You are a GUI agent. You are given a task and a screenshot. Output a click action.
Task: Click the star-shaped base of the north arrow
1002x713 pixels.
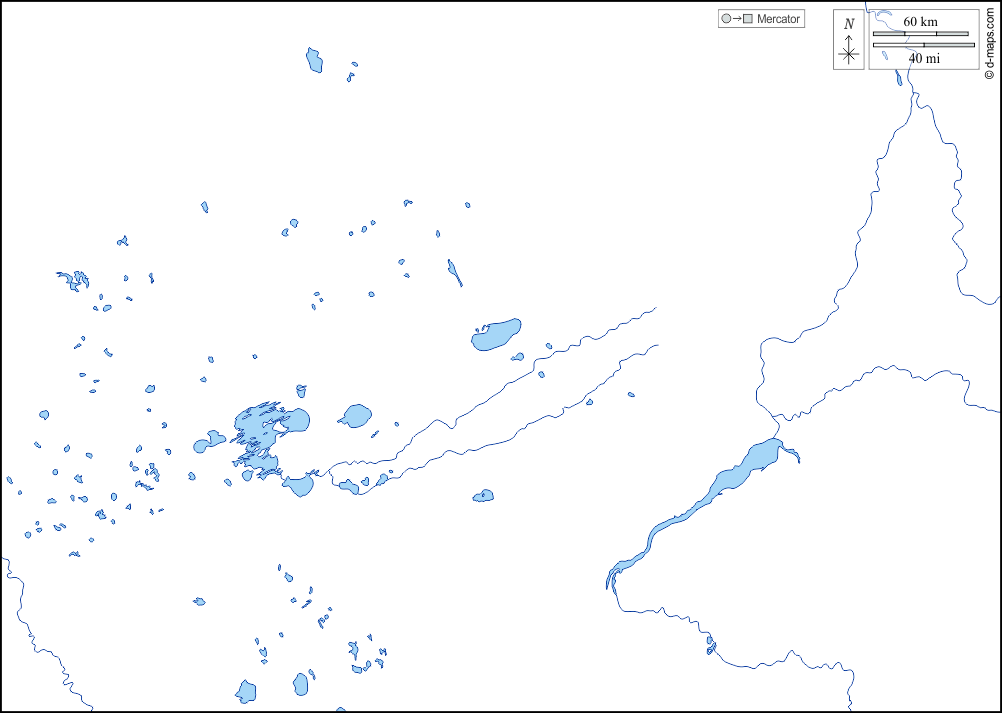click(x=849, y=55)
